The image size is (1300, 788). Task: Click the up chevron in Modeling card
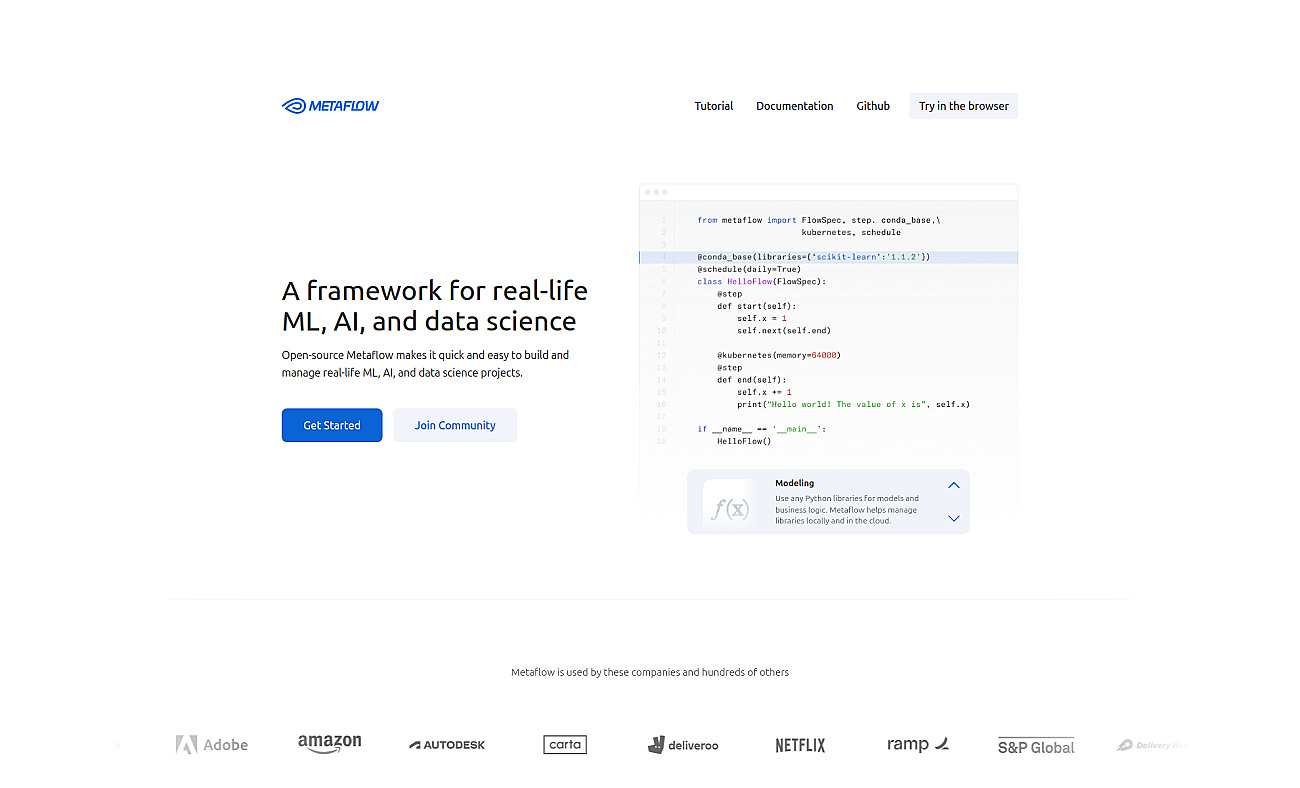tap(954, 485)
